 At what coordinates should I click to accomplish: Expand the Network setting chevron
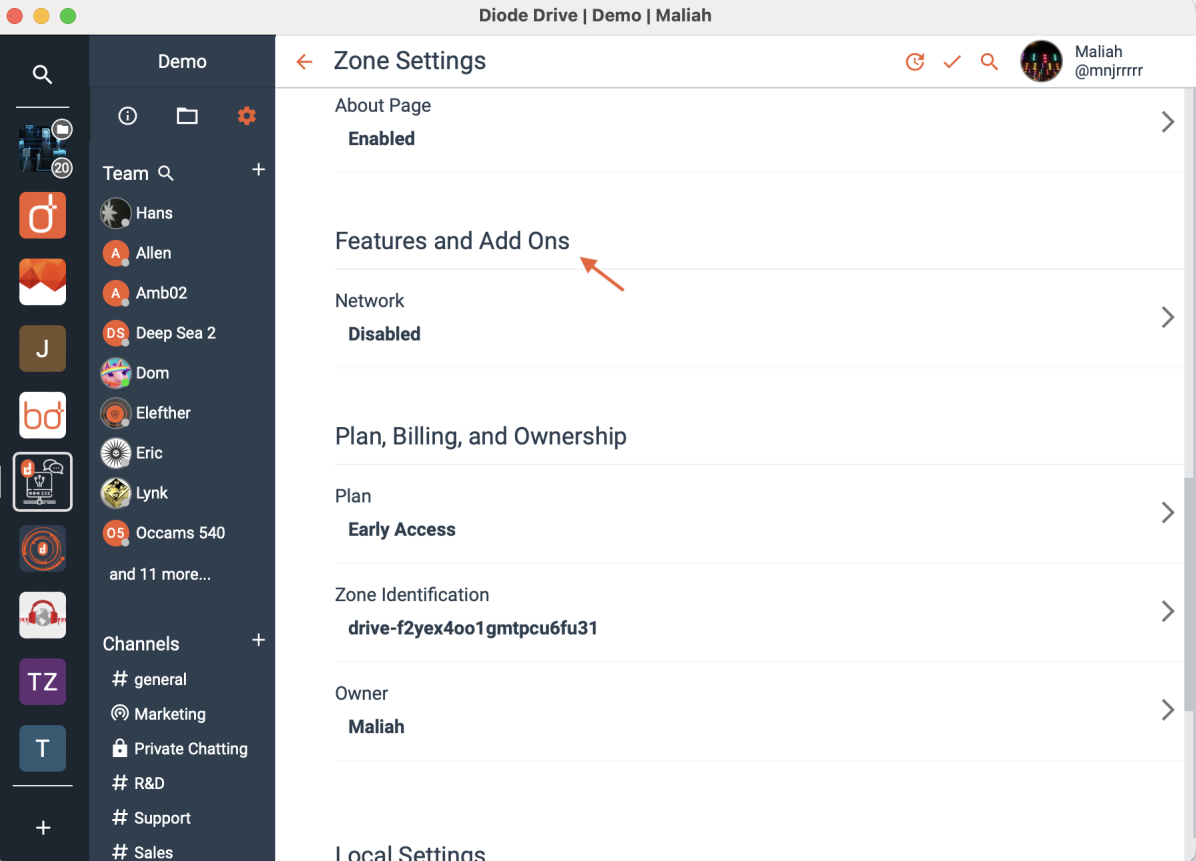click(x=1167, y=317)
